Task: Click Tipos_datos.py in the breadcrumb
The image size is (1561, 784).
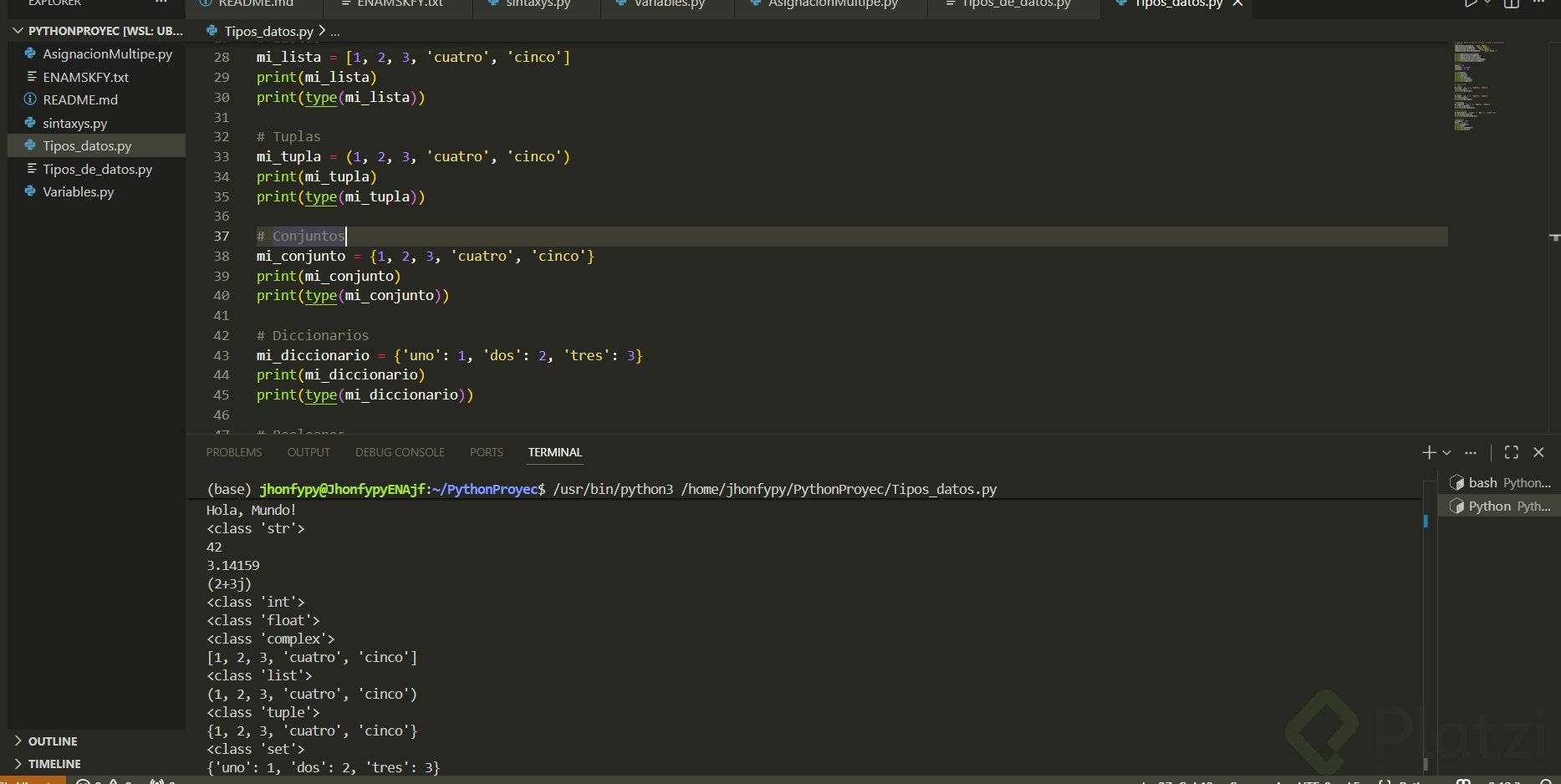Action: pyautogui.click(x=268, y=31)
